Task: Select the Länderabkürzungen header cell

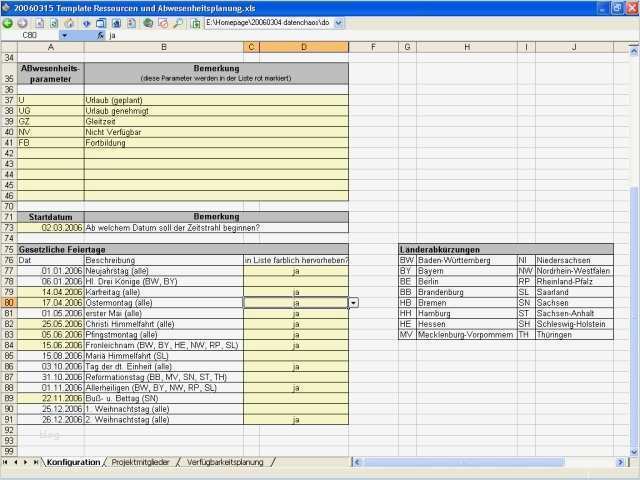Action: 506,249
